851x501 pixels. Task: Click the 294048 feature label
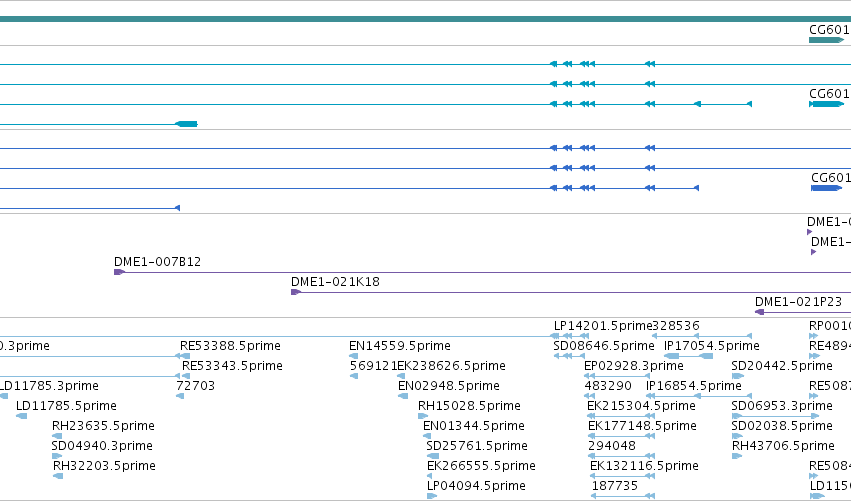tap(612, 446)
